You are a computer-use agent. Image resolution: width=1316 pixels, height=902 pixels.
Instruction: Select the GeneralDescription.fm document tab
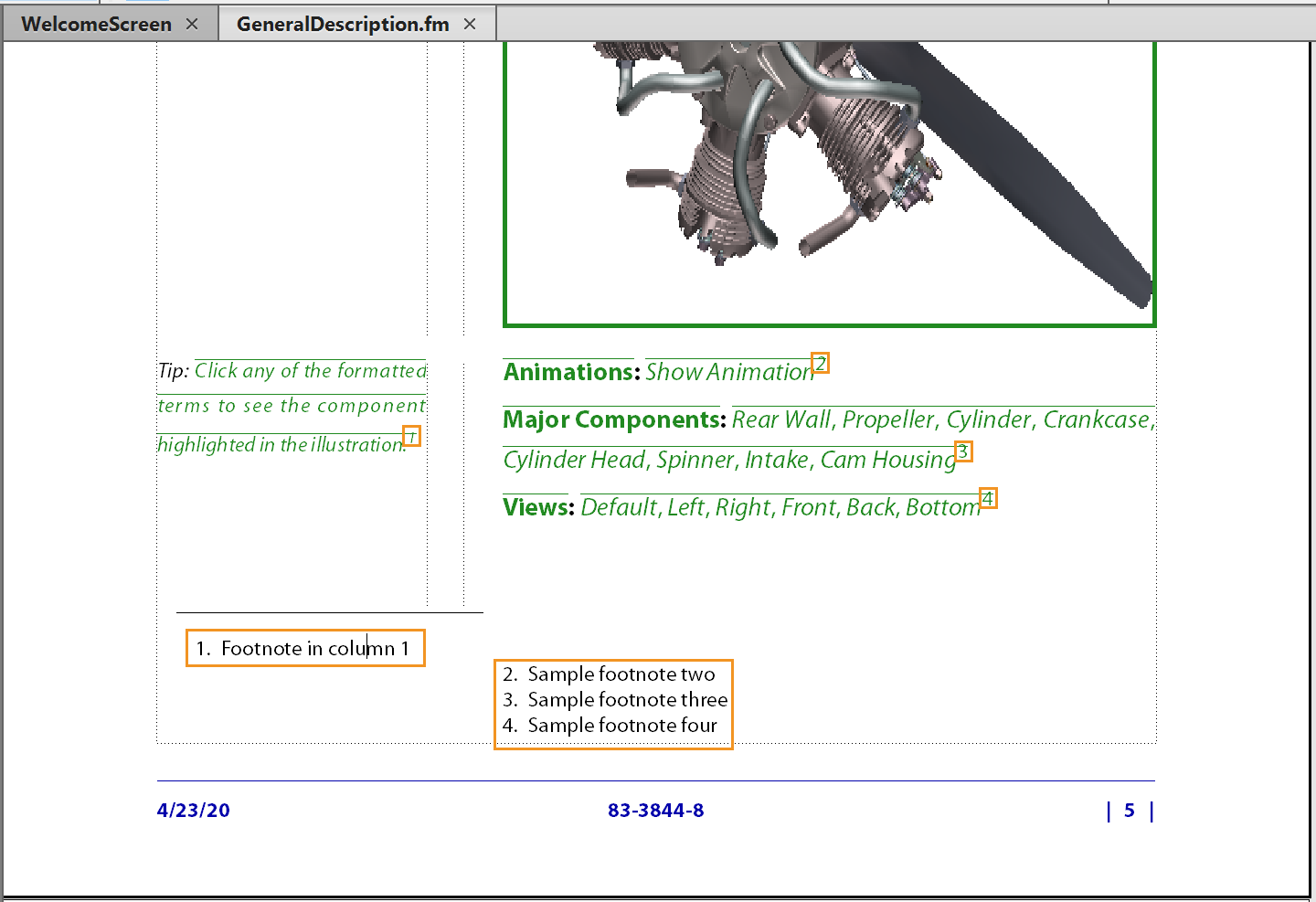pos(343,24)
